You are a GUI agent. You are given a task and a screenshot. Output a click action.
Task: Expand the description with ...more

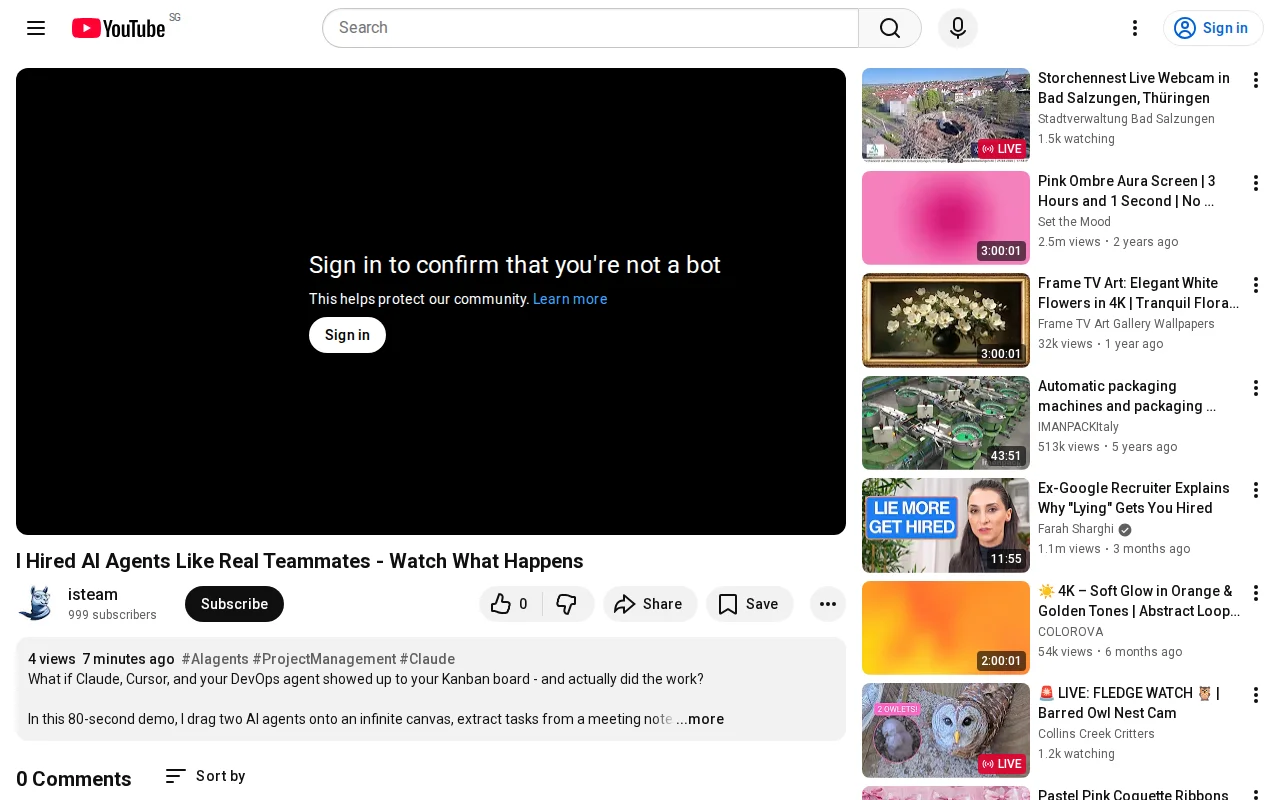coord(700,719)
